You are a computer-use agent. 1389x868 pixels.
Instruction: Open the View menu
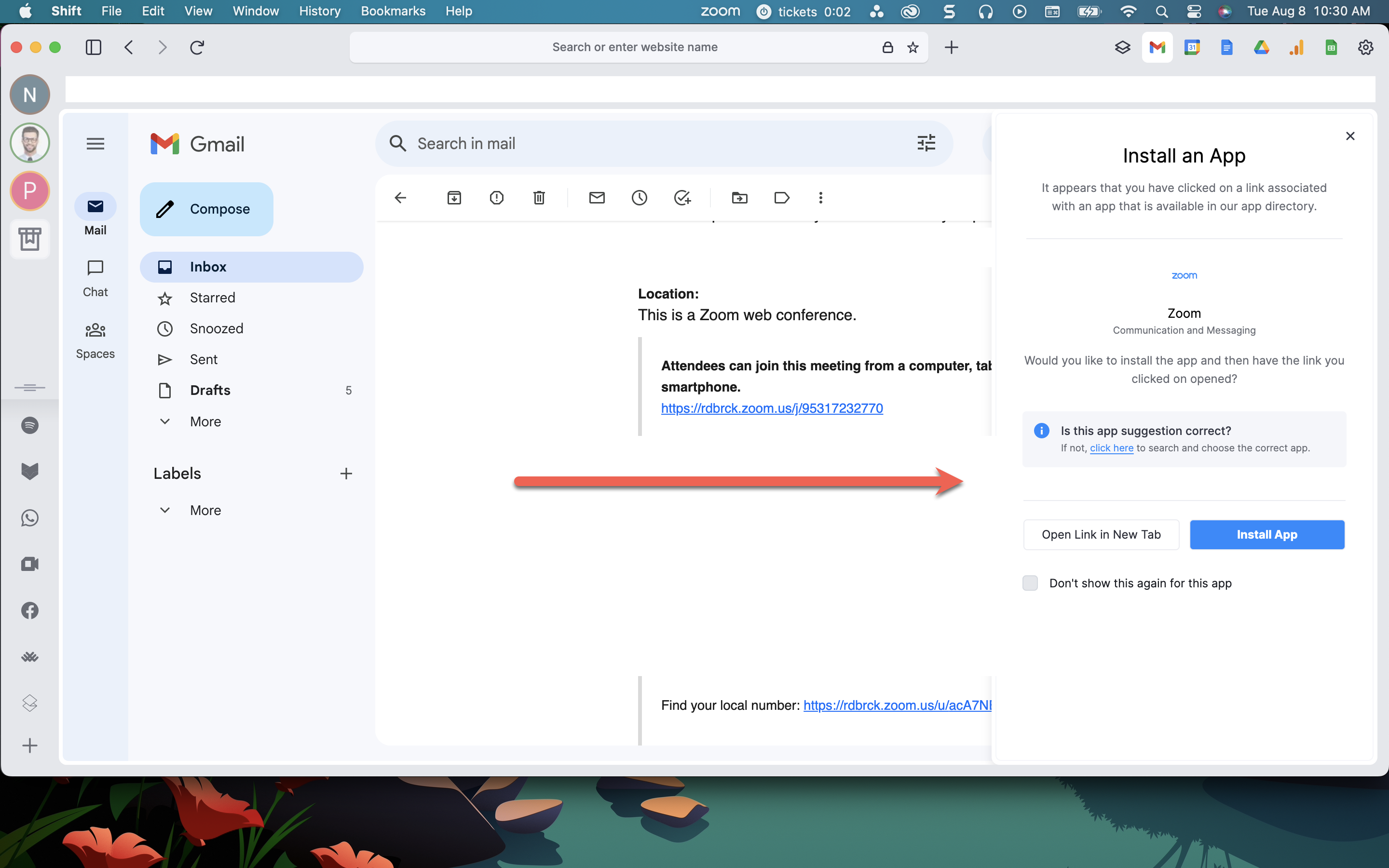(198, 11)
